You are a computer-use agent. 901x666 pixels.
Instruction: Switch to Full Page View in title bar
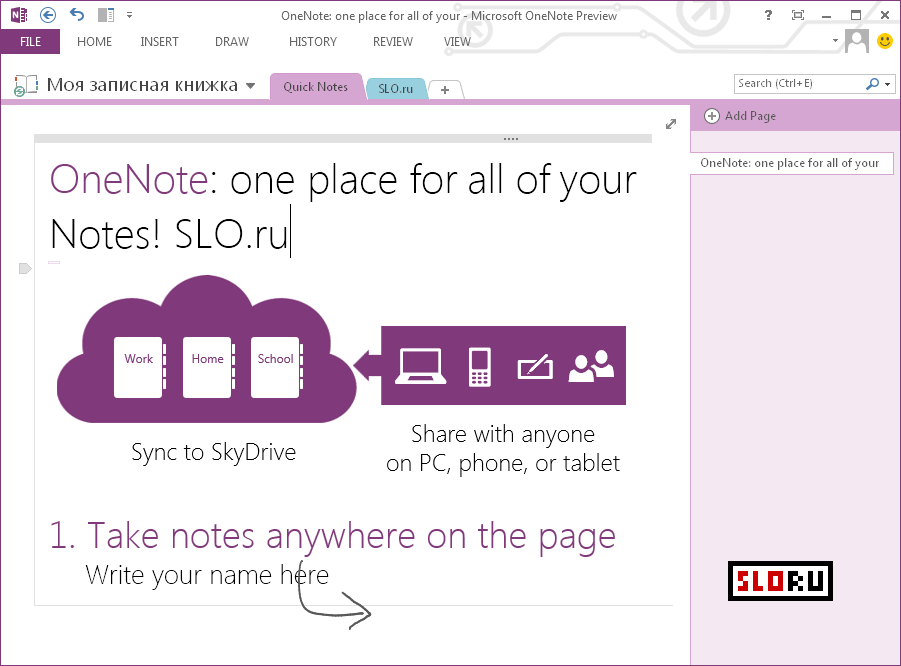pyautogui.click(x=798, y=15)
